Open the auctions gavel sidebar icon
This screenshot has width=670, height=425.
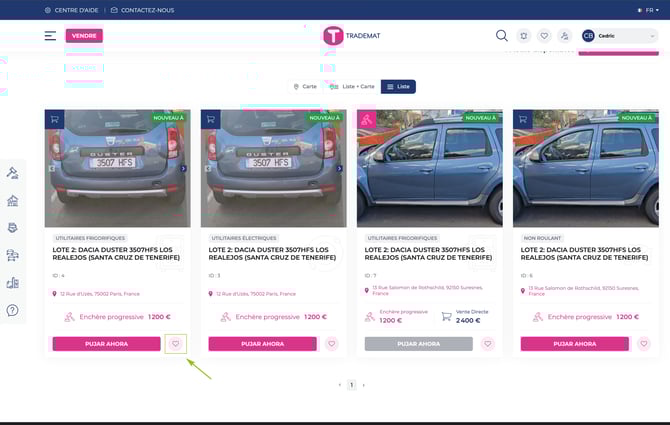point(13,173)
